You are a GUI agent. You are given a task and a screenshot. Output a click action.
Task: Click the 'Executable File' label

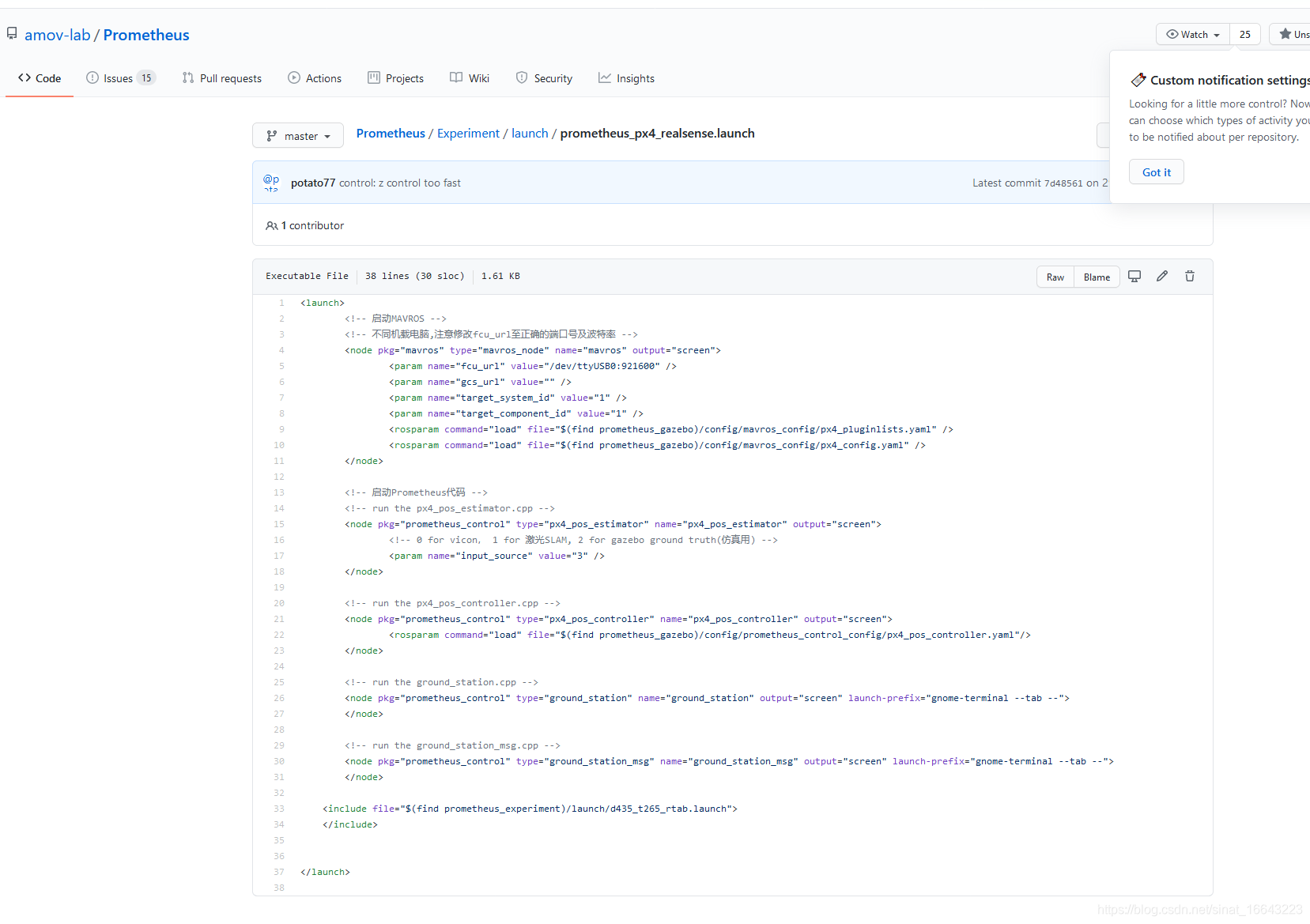[307, 276]
